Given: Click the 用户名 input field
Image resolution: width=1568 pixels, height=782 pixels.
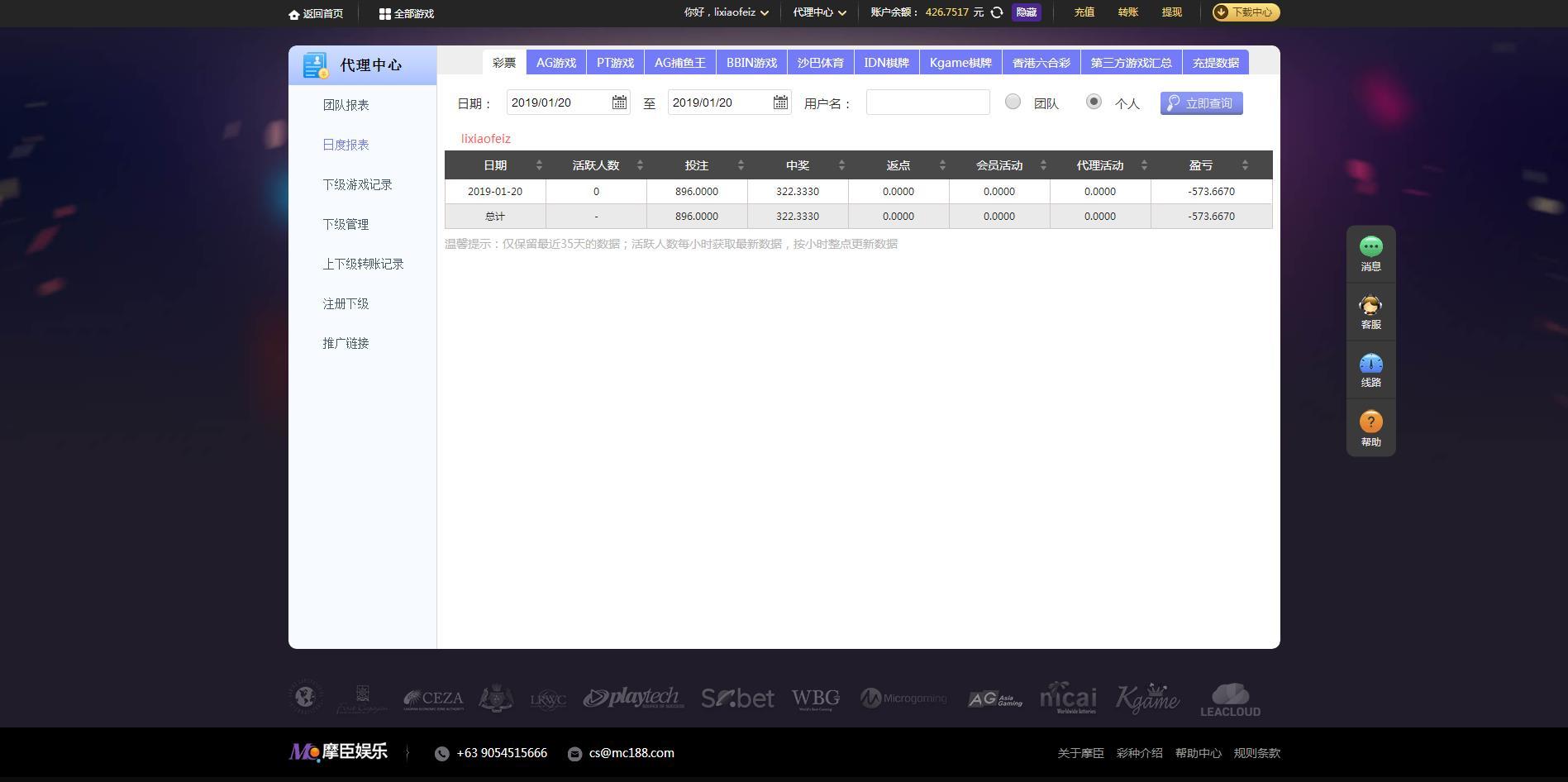Looking at the screenshot, I should coord(927,102).
